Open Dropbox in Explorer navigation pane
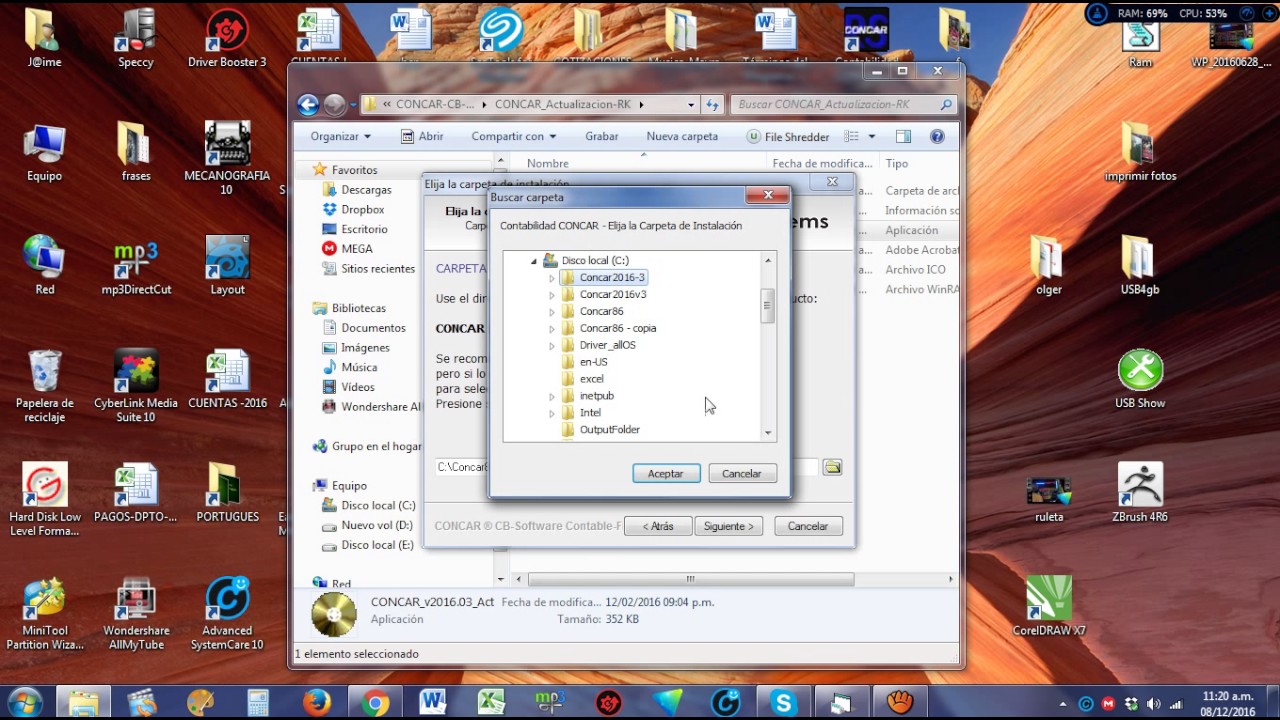1280x720 pixels. (x=354, y=210)
